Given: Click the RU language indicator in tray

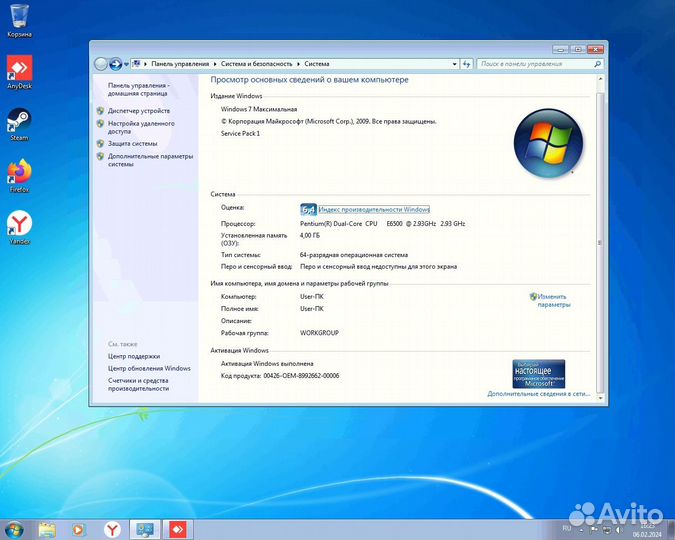Looking at the screenshot, I should pos(566,528).
